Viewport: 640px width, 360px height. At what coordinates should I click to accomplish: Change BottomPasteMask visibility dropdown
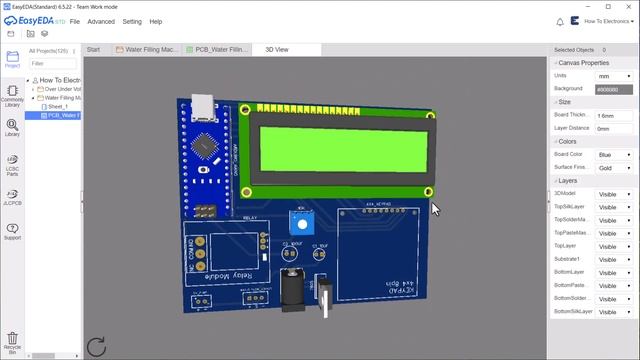[614, 286]
